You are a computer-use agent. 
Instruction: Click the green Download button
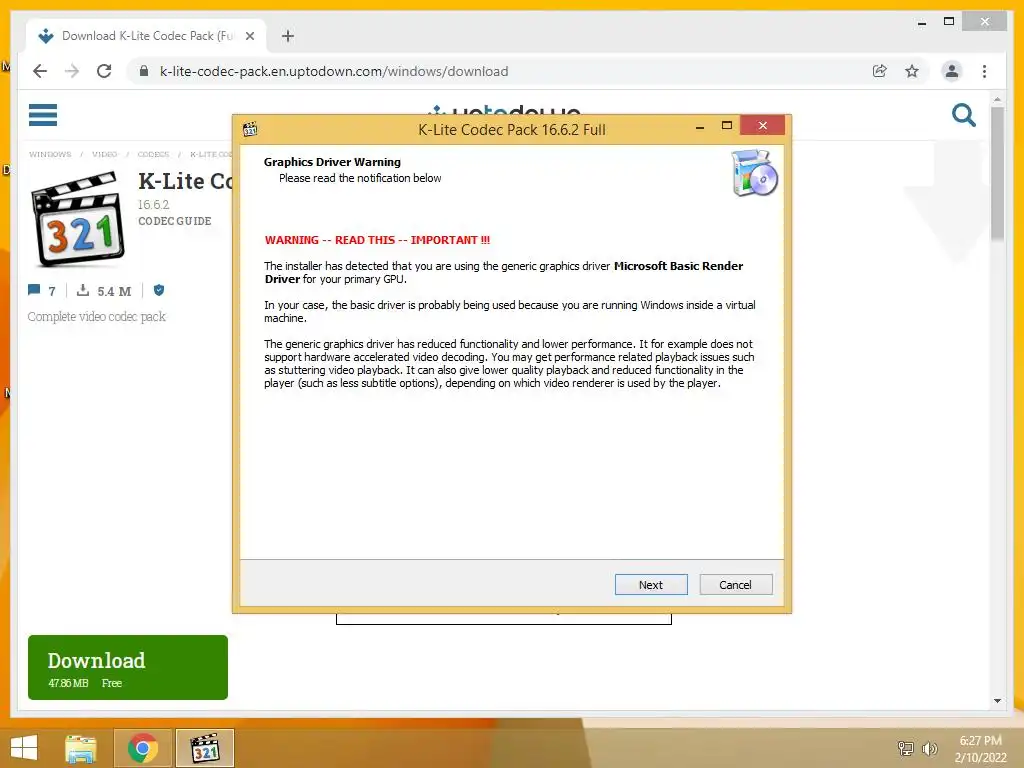tap(128, 667)
